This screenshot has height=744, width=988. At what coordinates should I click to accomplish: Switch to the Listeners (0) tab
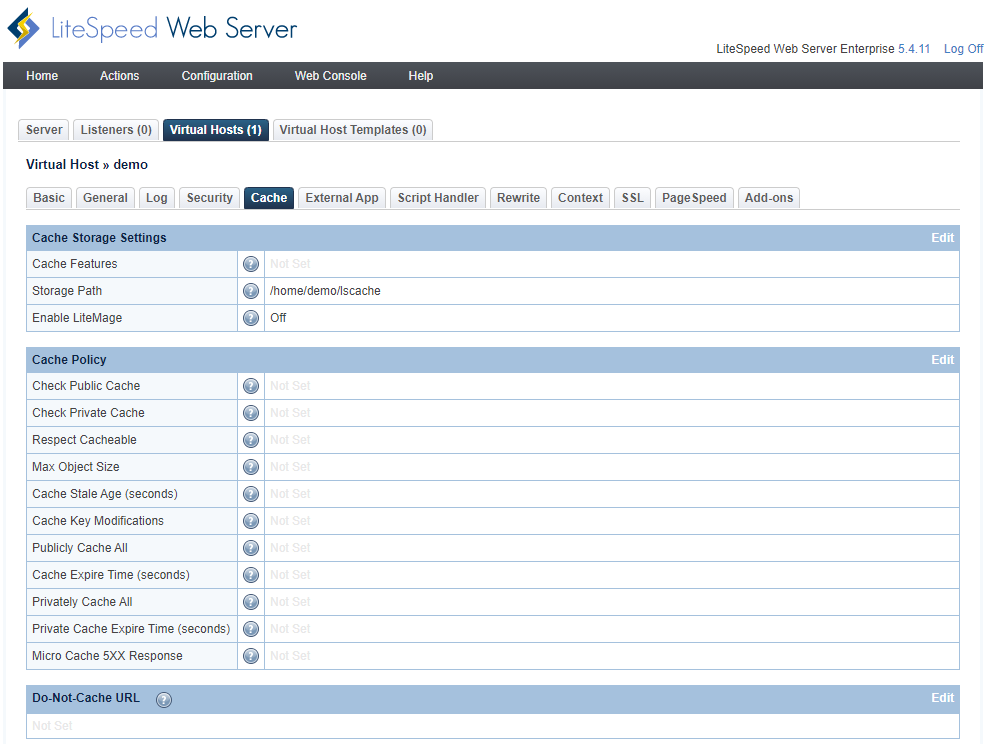tap(116, 130)
